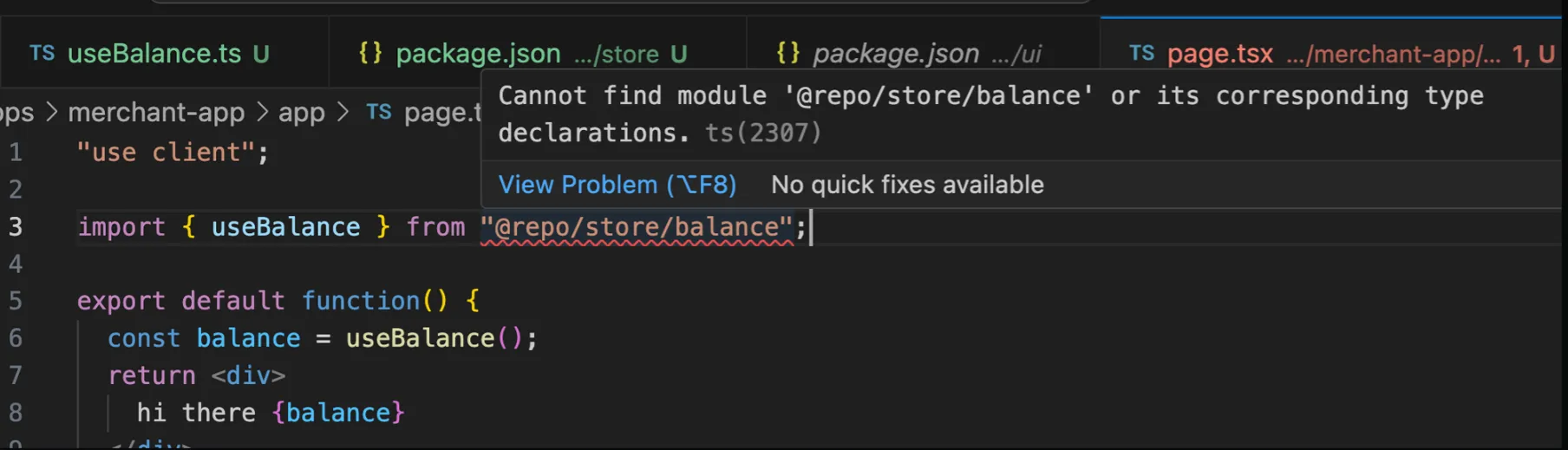Click the chevron after merchant-app breadcrumb
The height and width of the screenshot is (450, 1568).
[262, 113]
